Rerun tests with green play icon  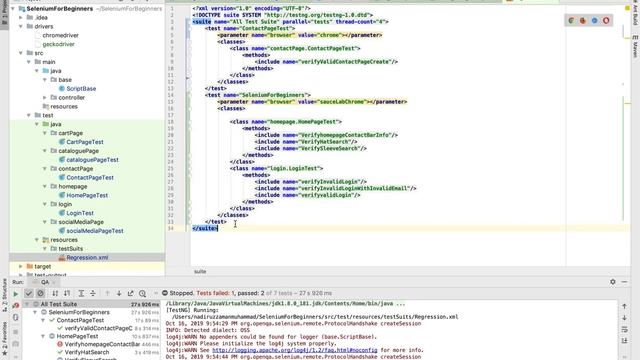(x=16, y=293)
